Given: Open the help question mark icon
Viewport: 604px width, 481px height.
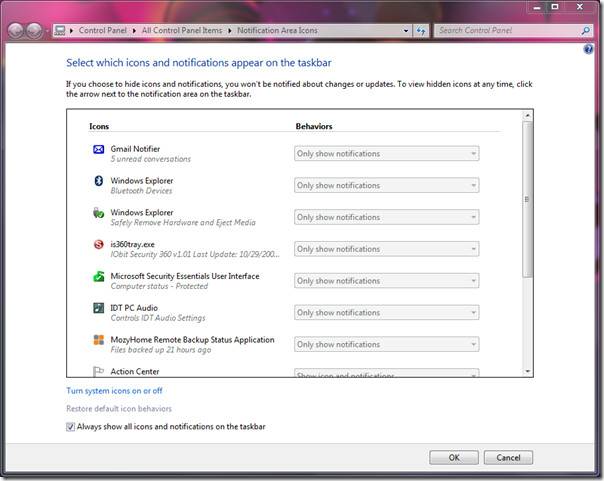Looking at the screenshot, I should (588, 49).
